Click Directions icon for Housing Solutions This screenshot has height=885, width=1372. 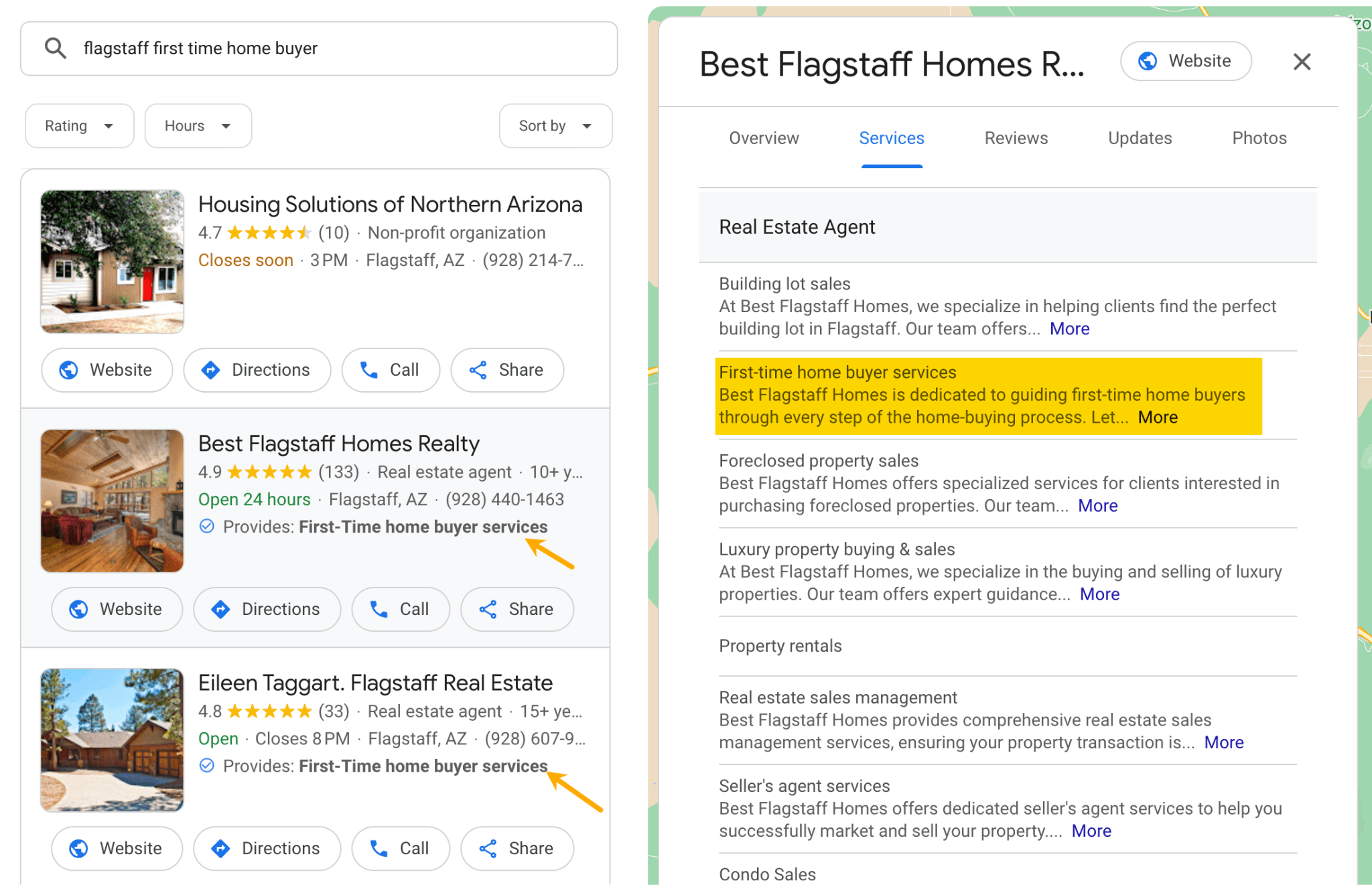pos(211,370)
